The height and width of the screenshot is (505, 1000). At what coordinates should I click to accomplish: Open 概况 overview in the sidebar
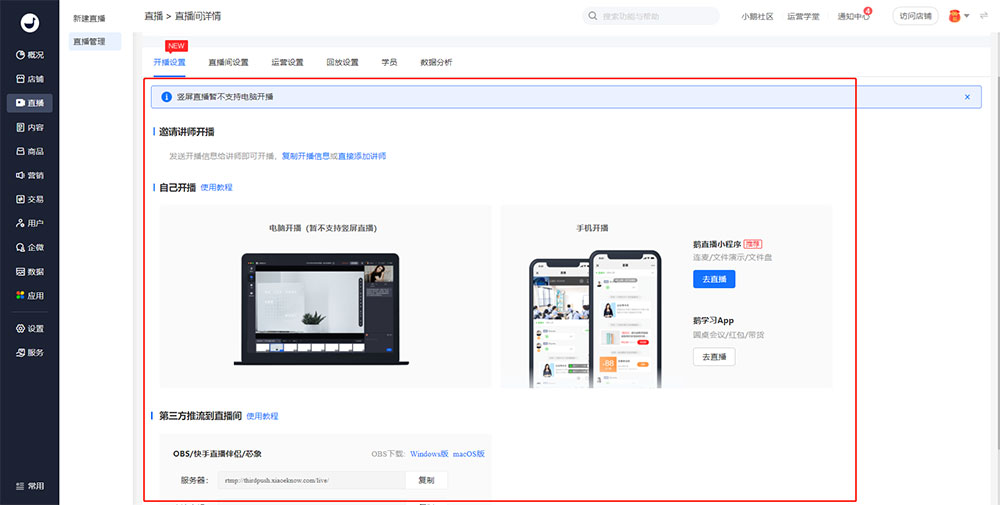(29, 54)
